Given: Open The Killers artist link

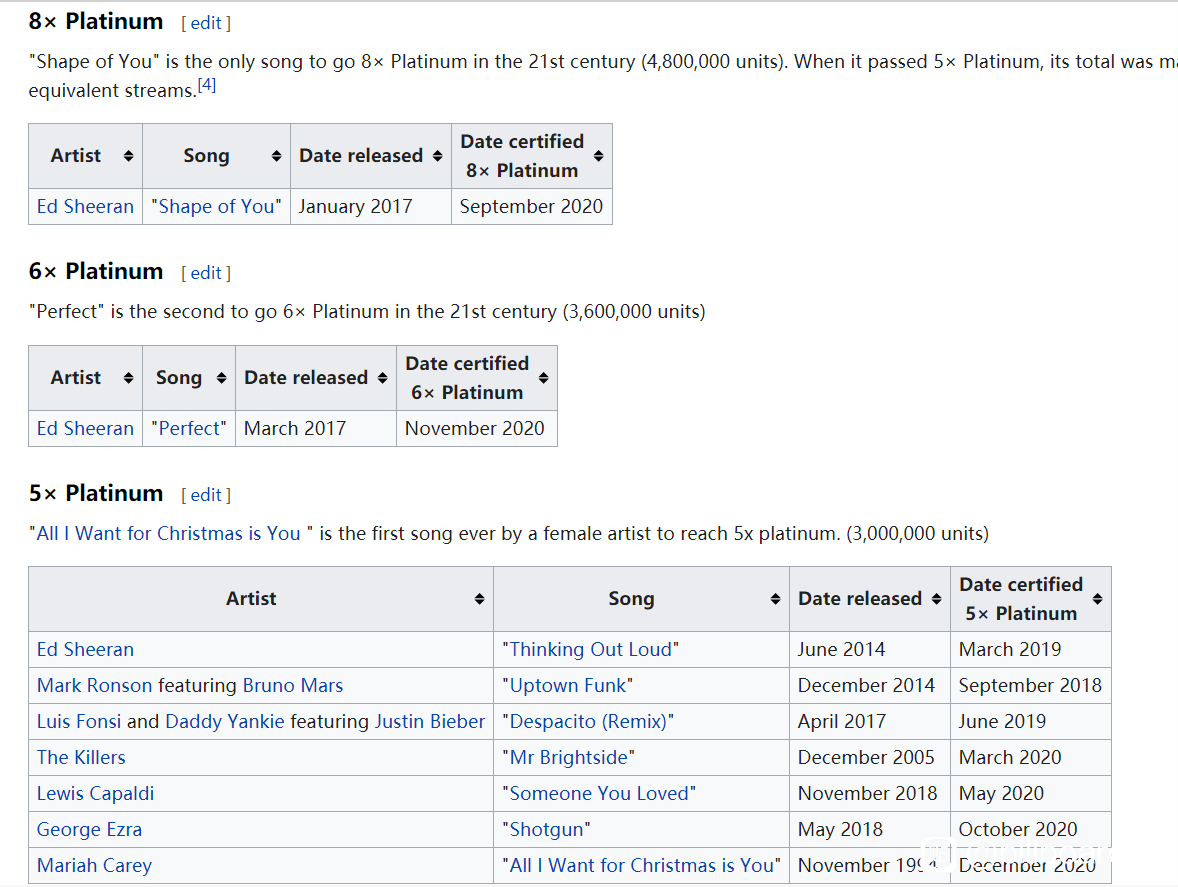Looking at the screenshot, I should pos(81,758).
